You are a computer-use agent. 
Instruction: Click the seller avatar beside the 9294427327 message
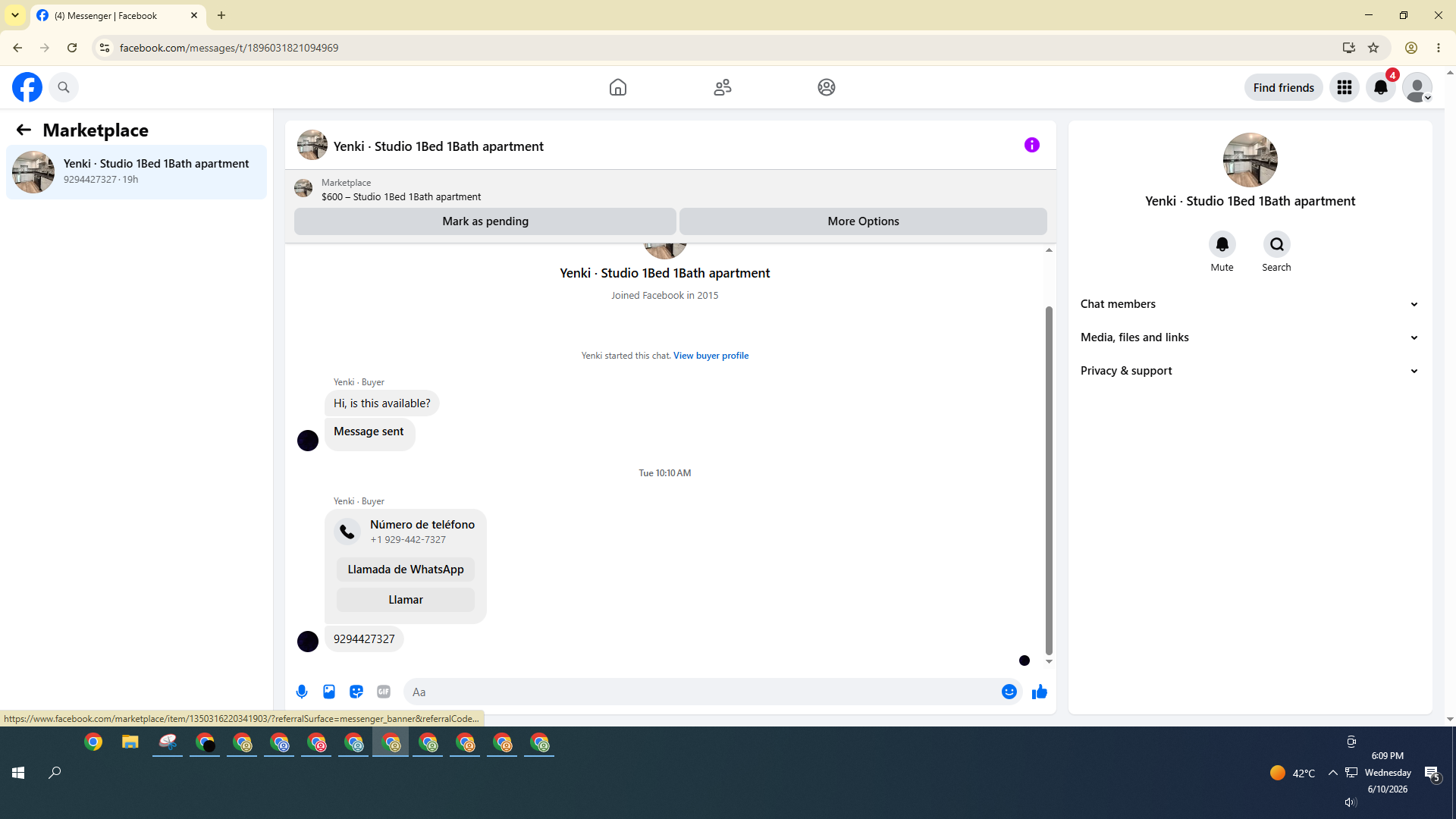click(x=308, y=642)
